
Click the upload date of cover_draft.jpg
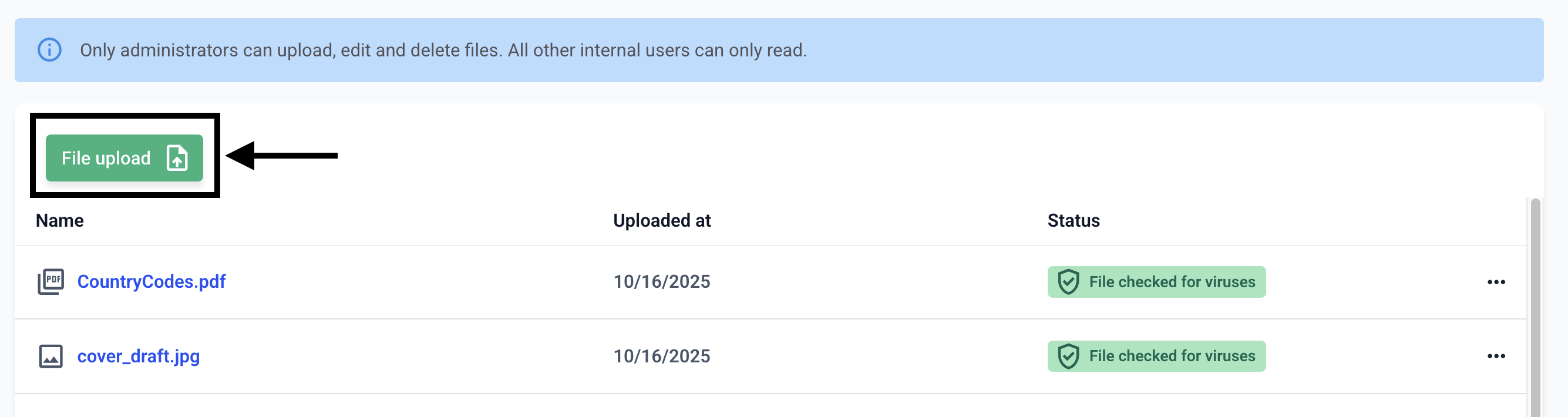coord(662,356)
